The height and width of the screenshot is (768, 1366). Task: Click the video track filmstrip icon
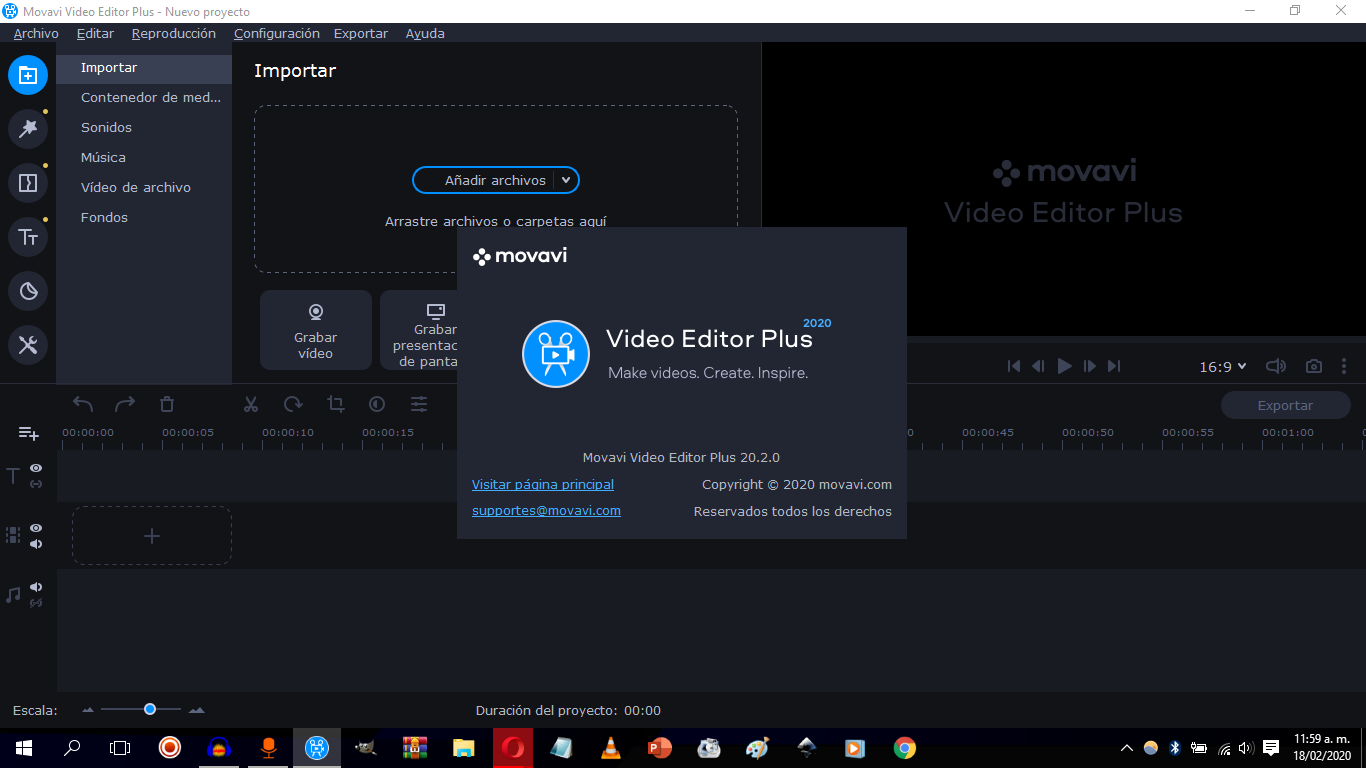pos(13,535)
